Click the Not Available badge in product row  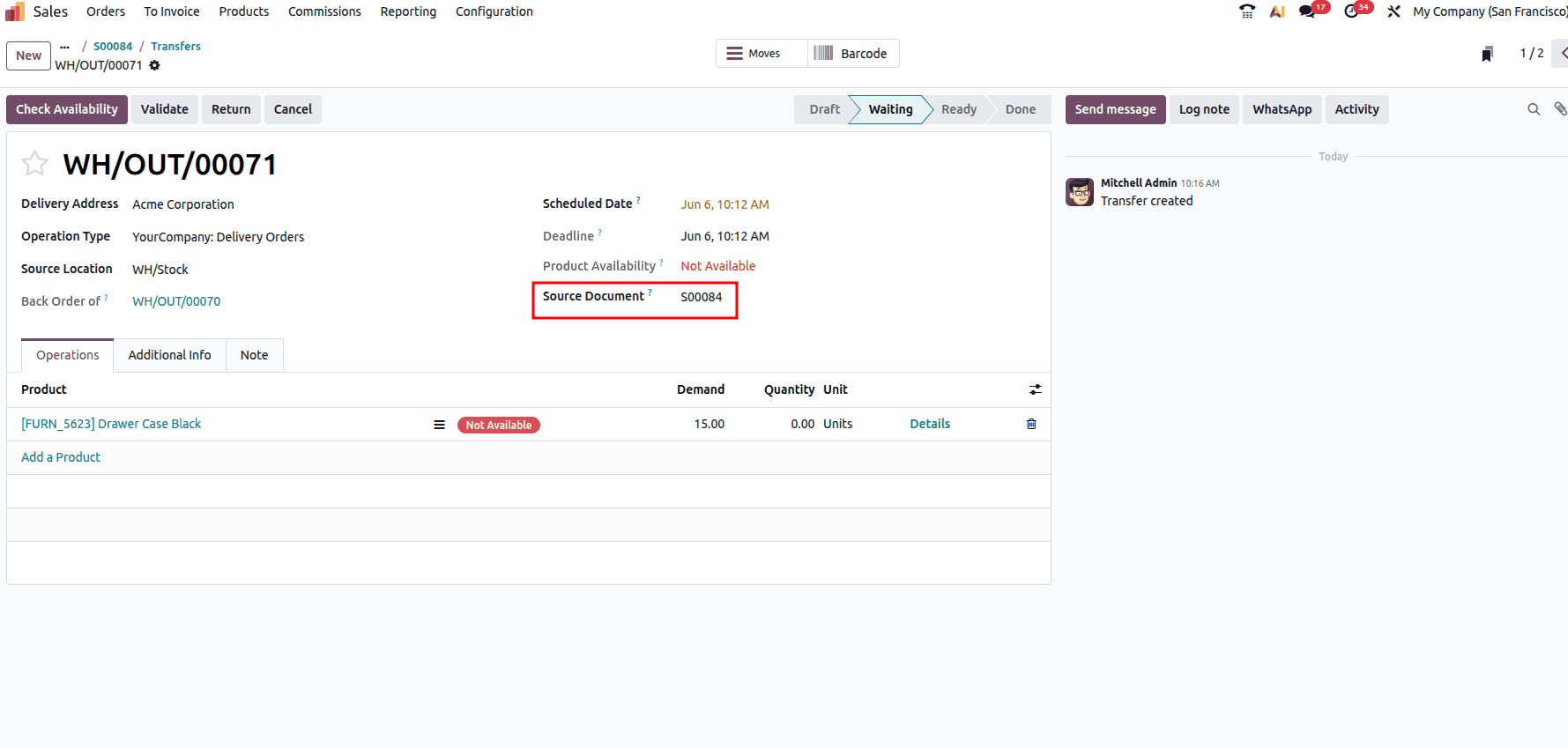tap(499, 425)
